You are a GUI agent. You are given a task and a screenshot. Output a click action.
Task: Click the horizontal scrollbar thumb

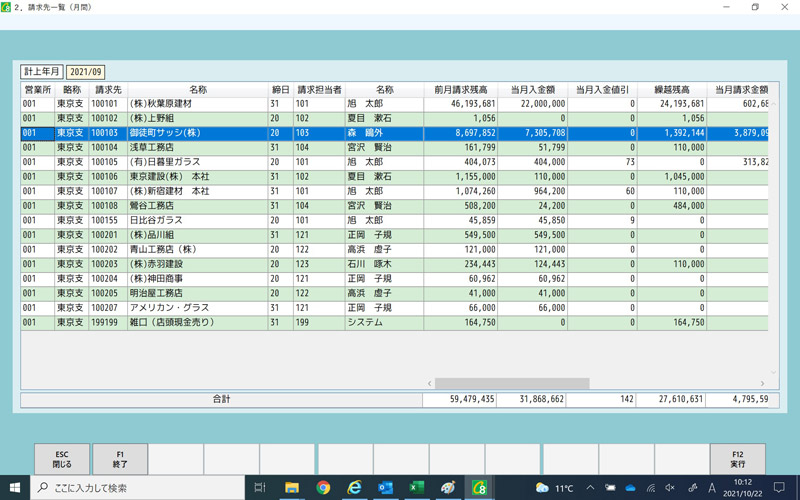(x=512, y=383)
